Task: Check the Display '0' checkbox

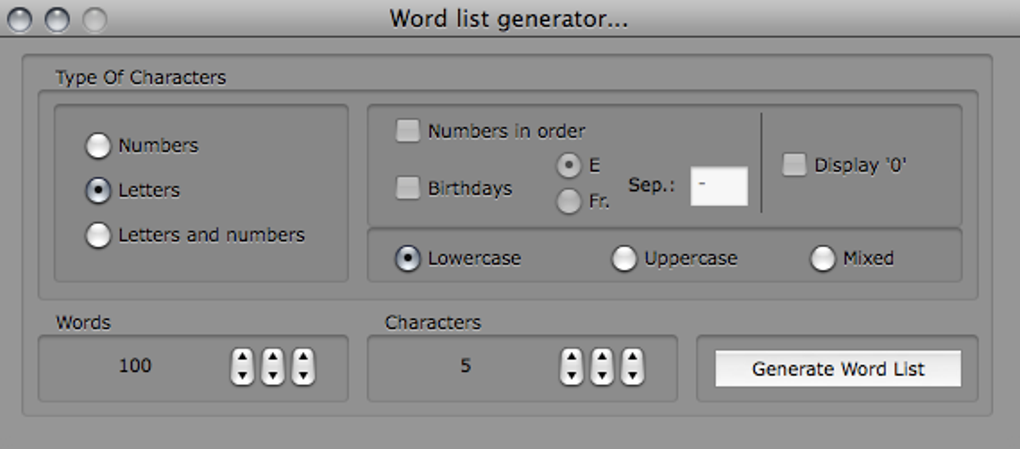Action: (x=794, y=165)
